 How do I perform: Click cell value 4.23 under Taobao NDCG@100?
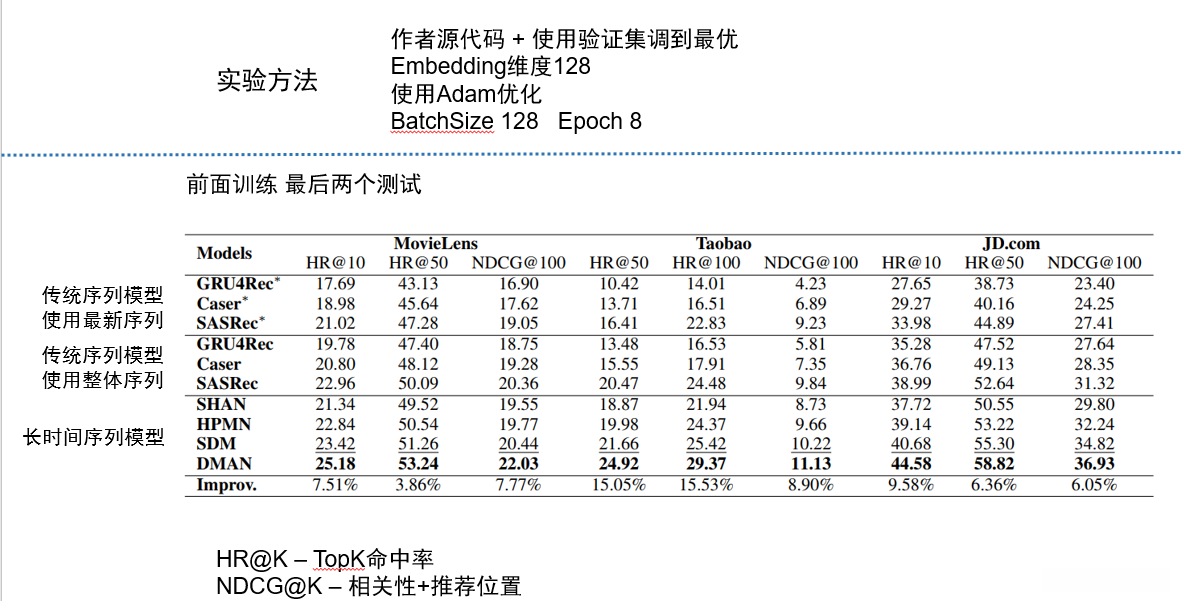click(x=811, y=284)
